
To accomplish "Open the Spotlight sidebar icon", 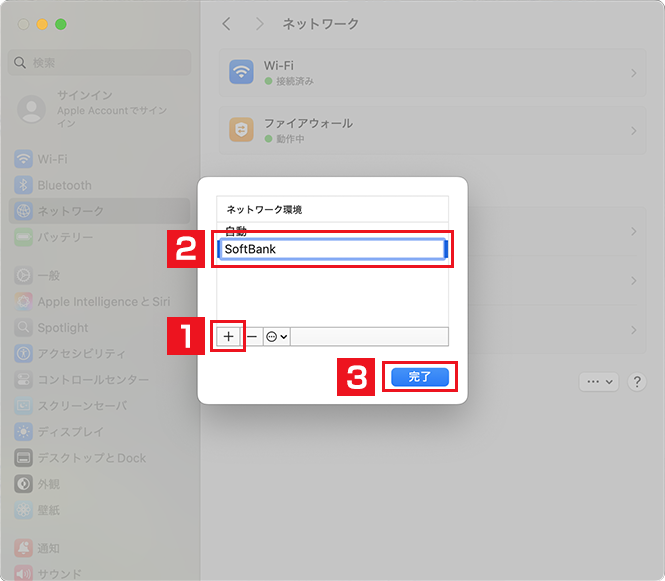I will pos(23,327).
